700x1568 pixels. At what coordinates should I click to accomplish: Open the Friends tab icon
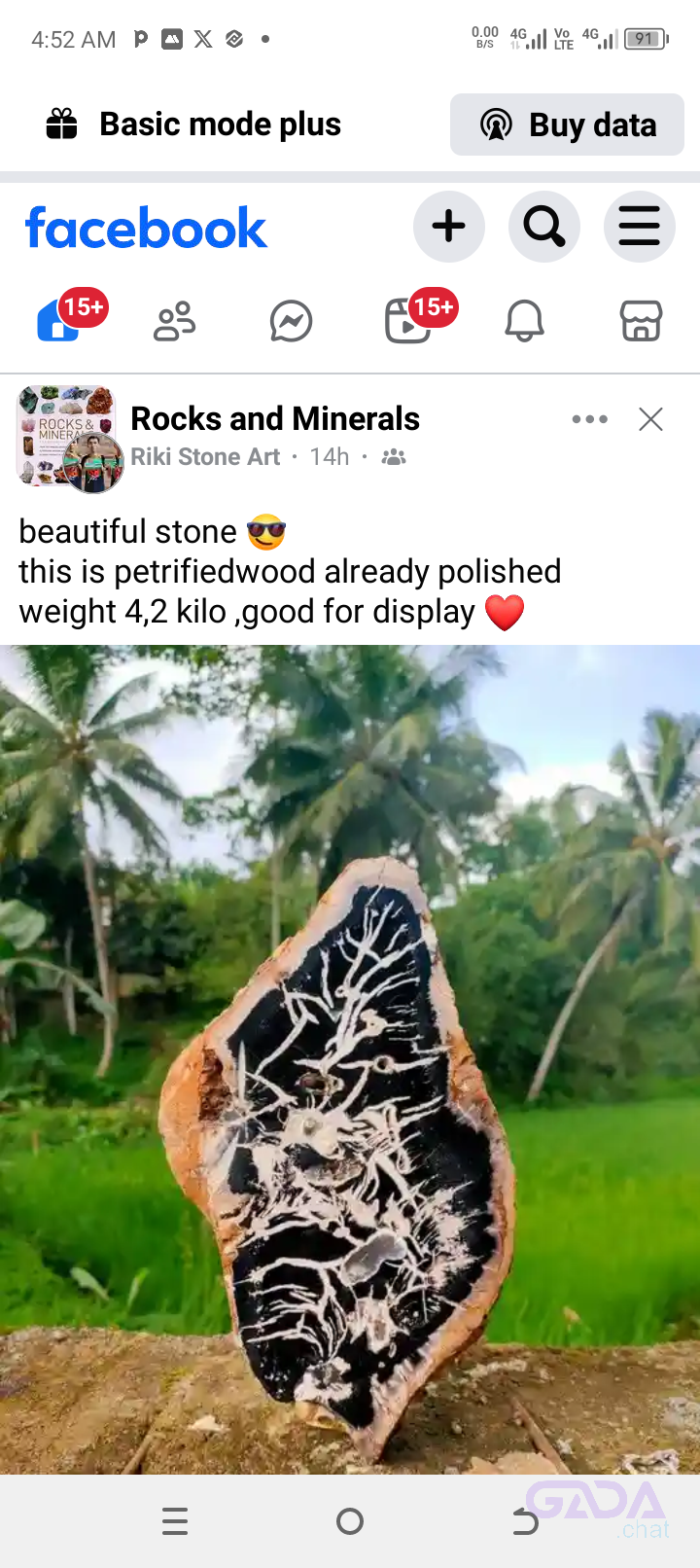175,321
